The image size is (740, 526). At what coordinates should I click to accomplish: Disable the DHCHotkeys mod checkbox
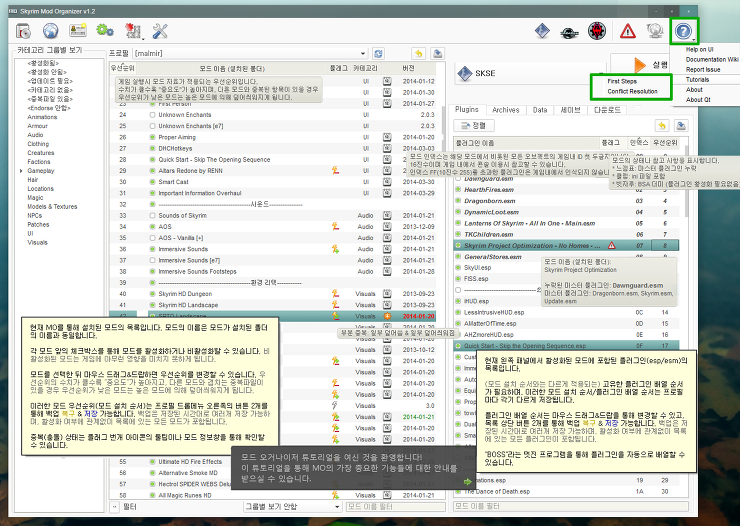click(152, 148)
